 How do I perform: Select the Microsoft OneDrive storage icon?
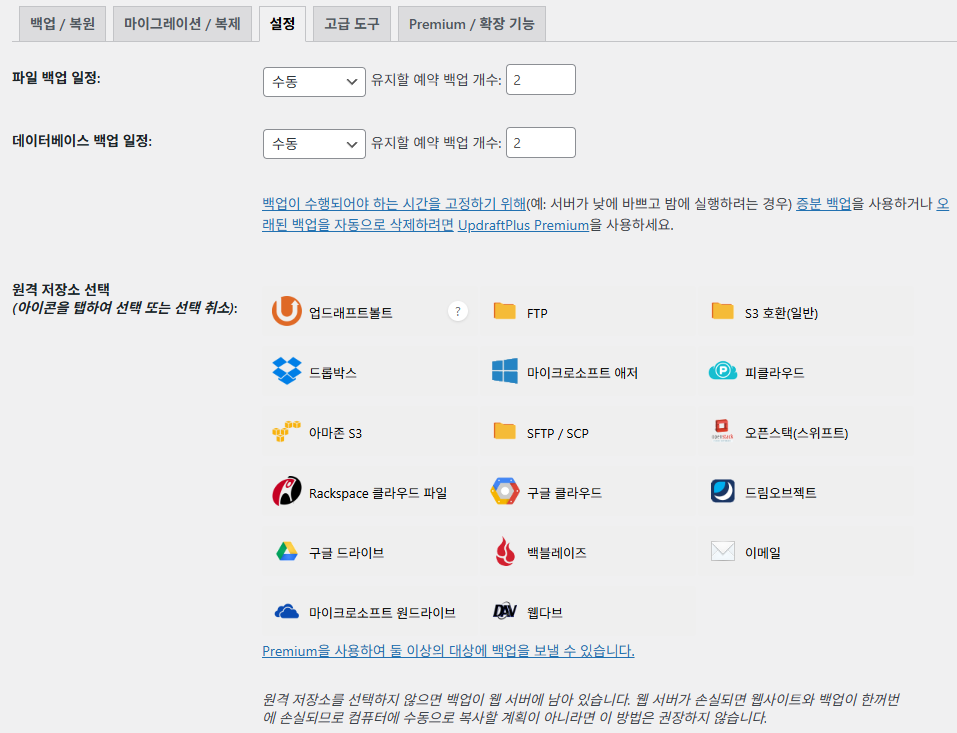tap(287, 612)
